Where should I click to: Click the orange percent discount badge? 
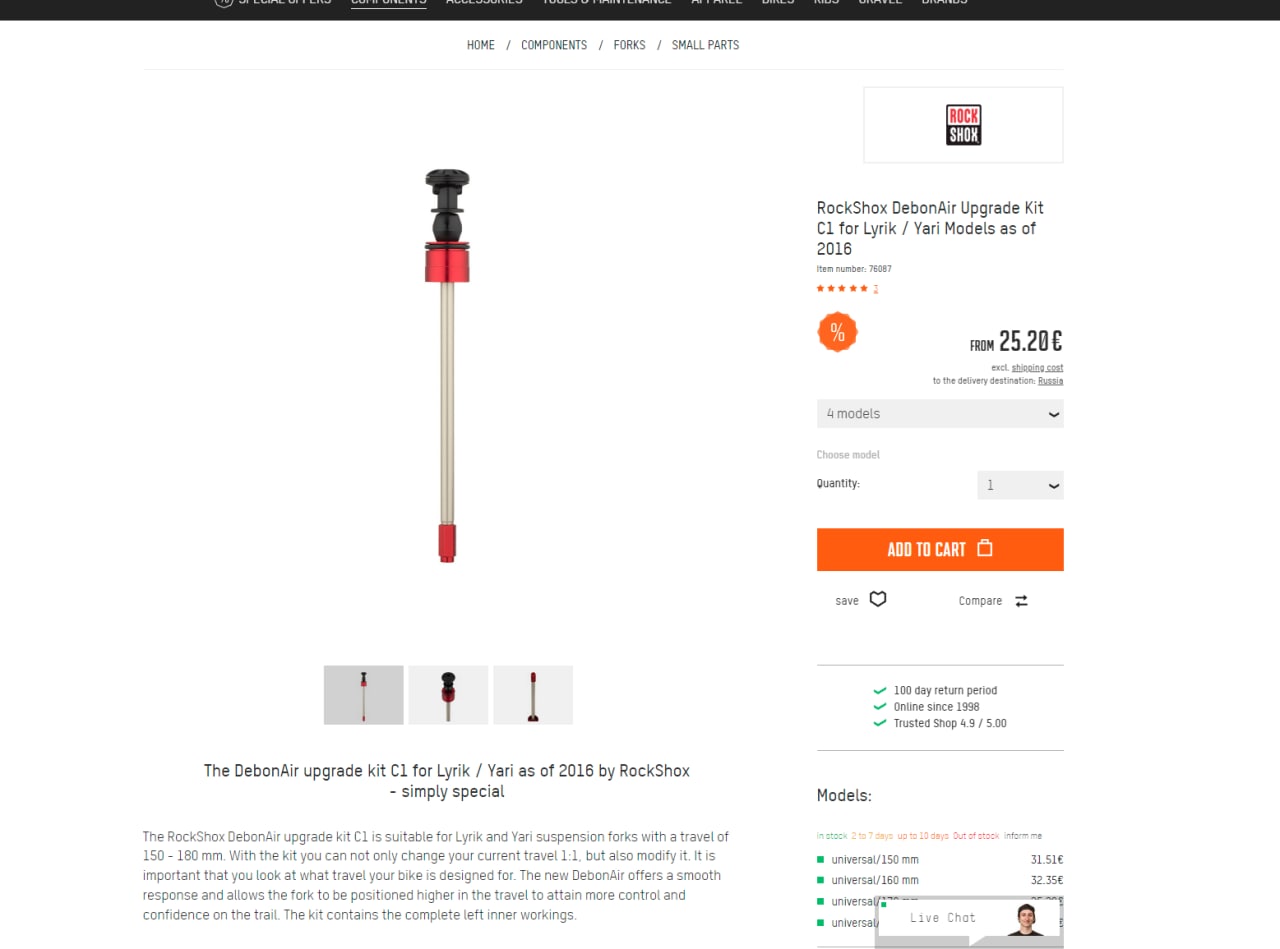838,332
